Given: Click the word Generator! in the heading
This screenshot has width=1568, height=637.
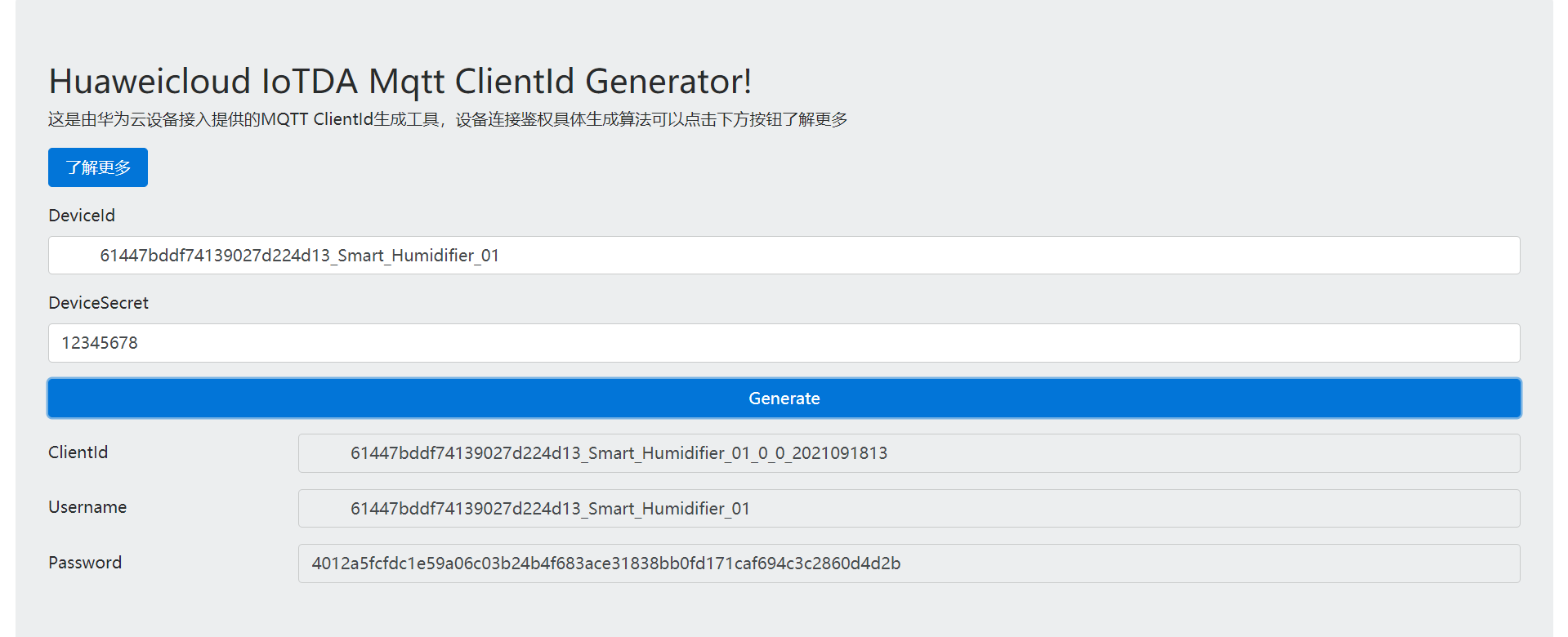Looking at the screenshot, I should (668, 82).
